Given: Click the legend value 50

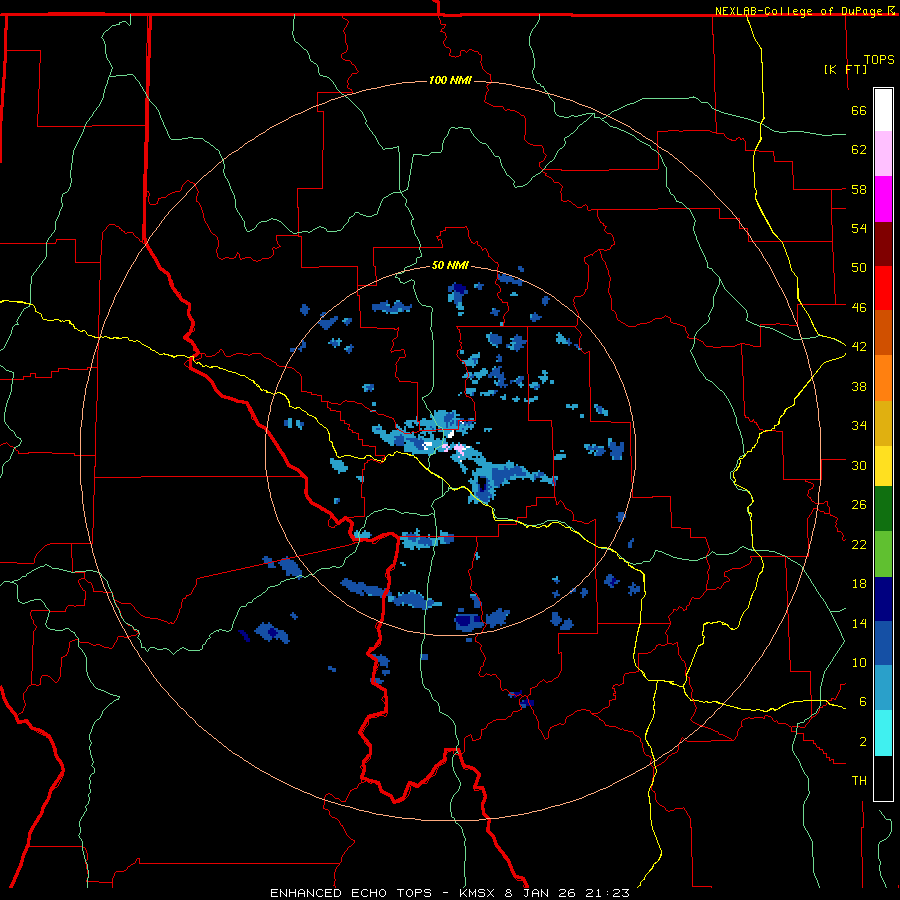Looking at the screenshot, I should pos(859,268).
